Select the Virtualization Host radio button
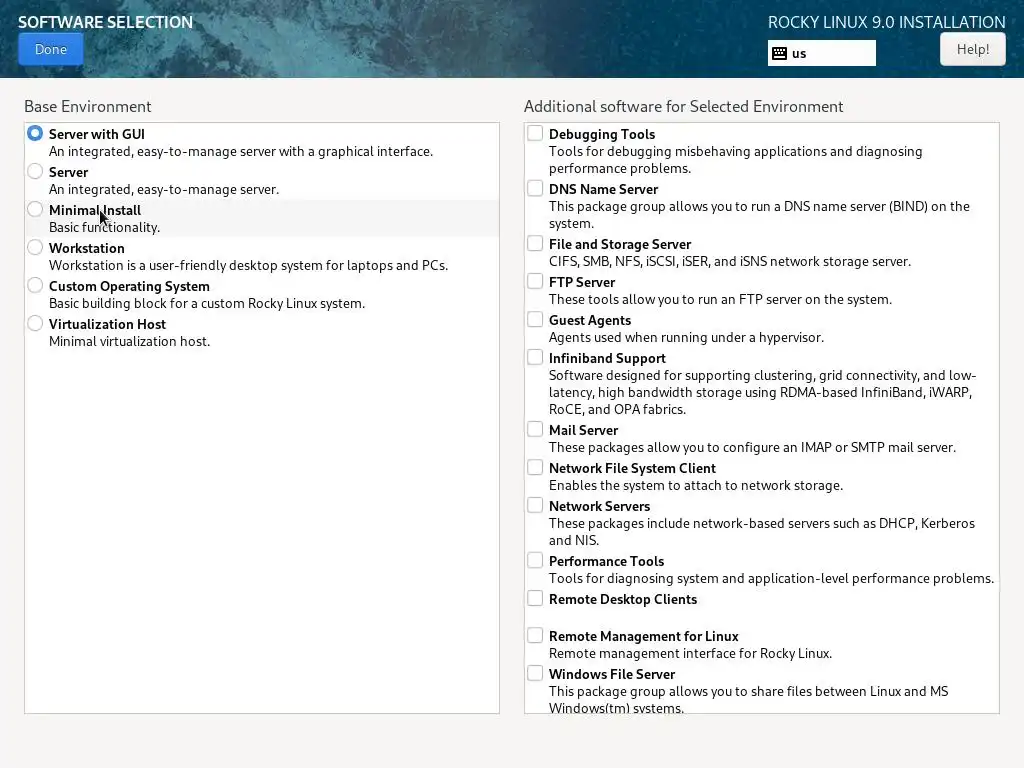Screen dimensions: 1024x768 [35, 323]
